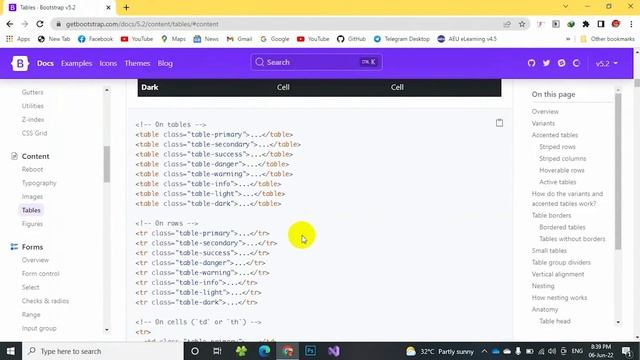The image size is (640, 360).
Task: Open the Themes nav item
Action: [x=137, y=63]
